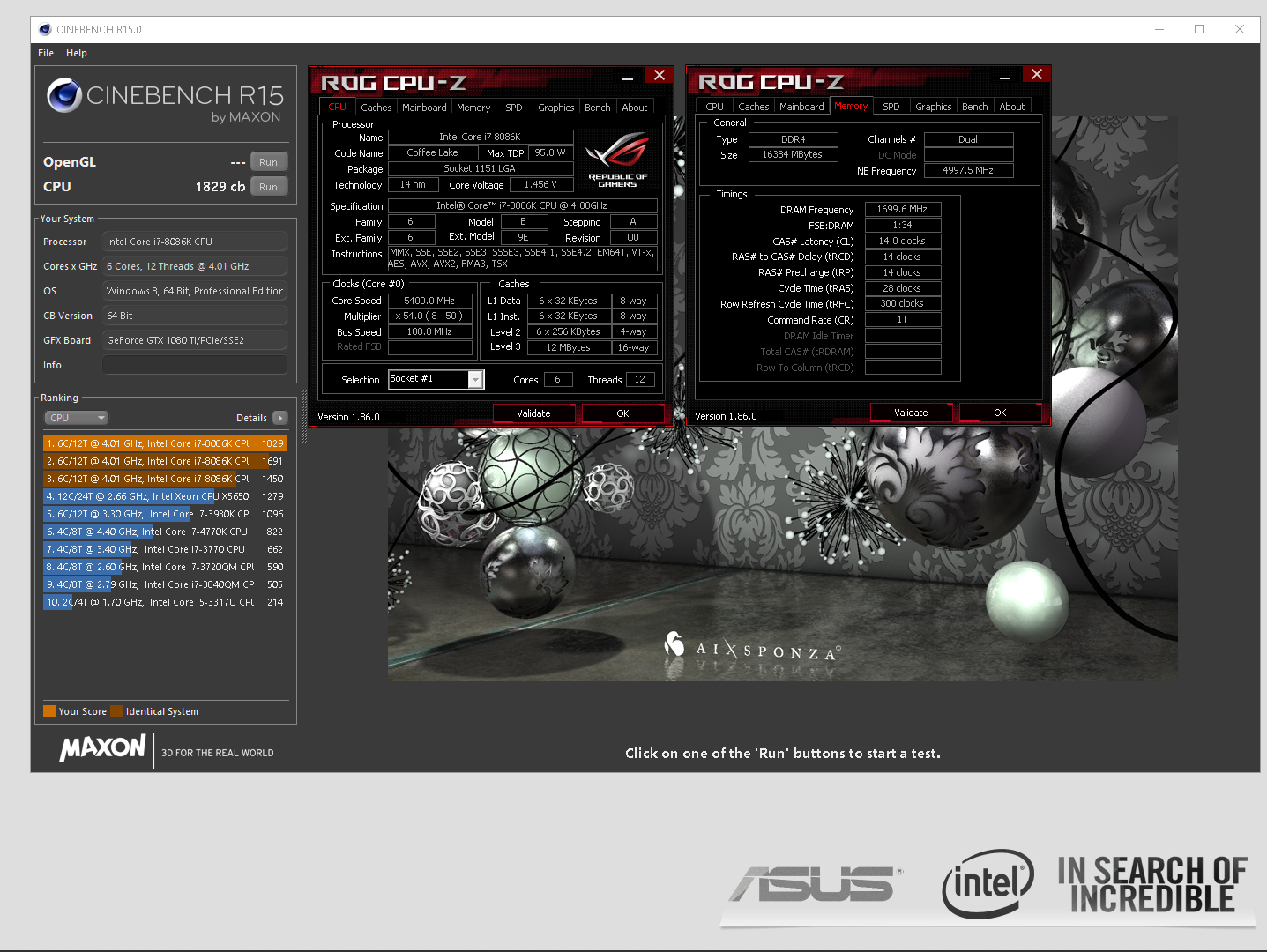Open the CPU ranking dropdown
Image resolution: width=1267 pixels, height=952 pixels.
(76, 418)
